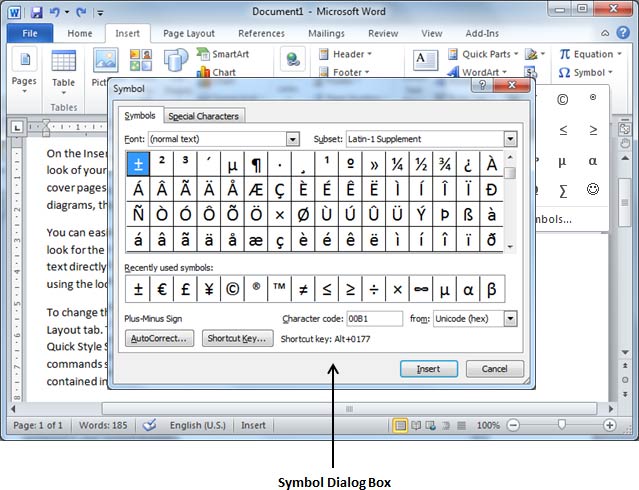Select the smiley face in Symbol gallery
639x490 pixels.
[593, 189]
